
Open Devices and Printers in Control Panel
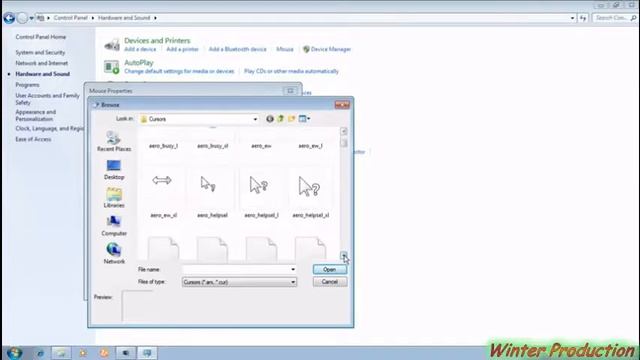157,40
